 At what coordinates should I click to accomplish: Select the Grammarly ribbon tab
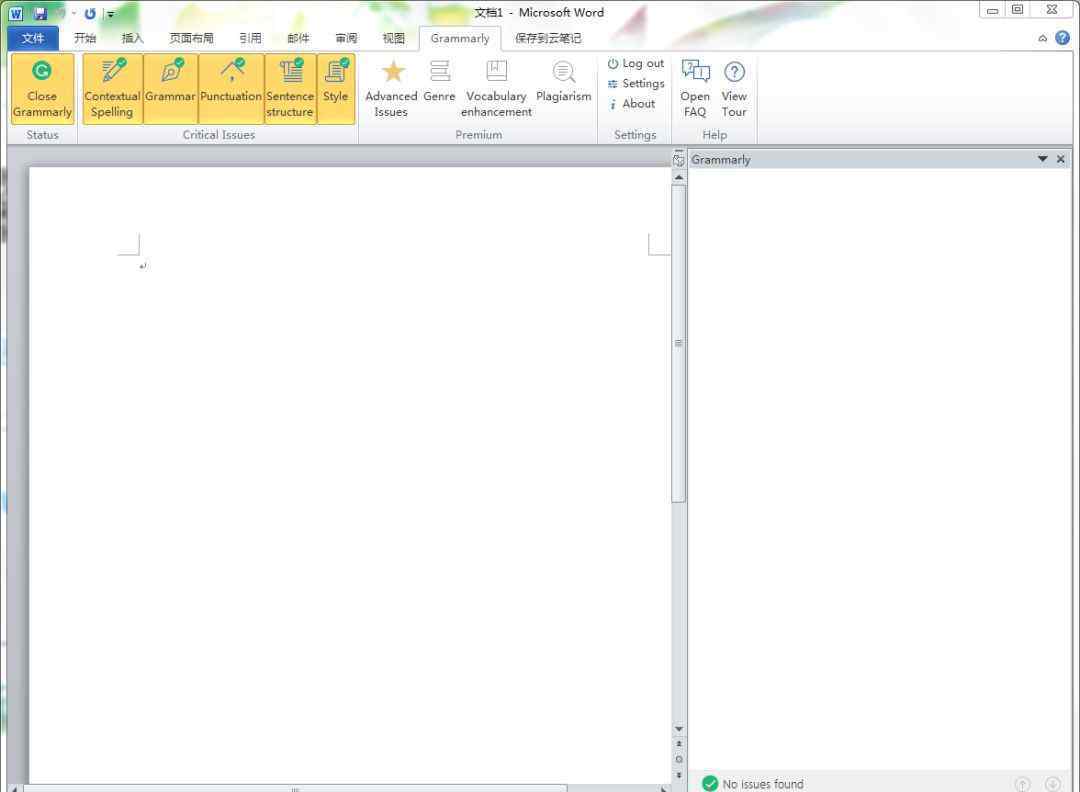(x=460, y=39)
